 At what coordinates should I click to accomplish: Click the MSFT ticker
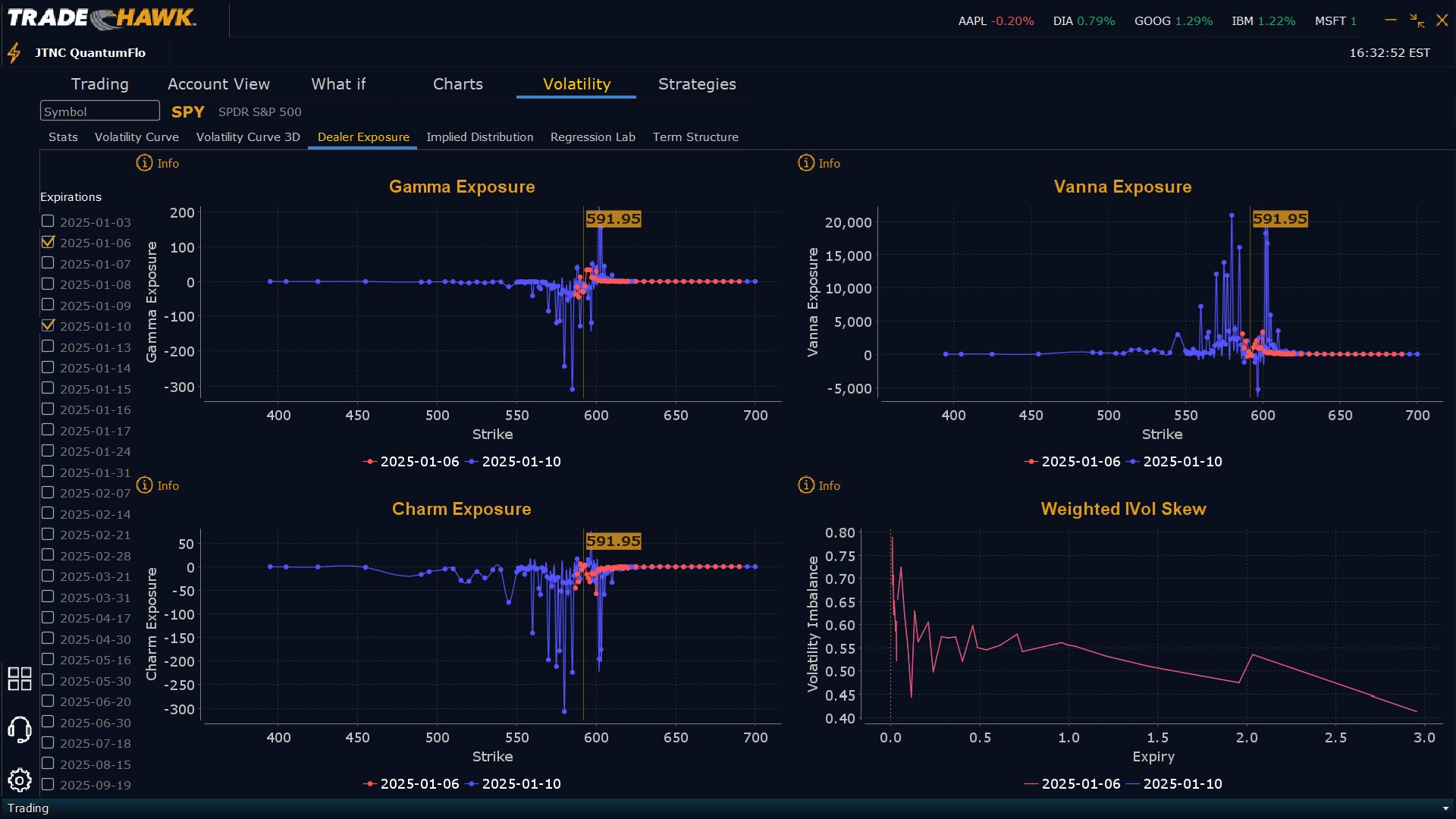click(x=1335, y=21)
